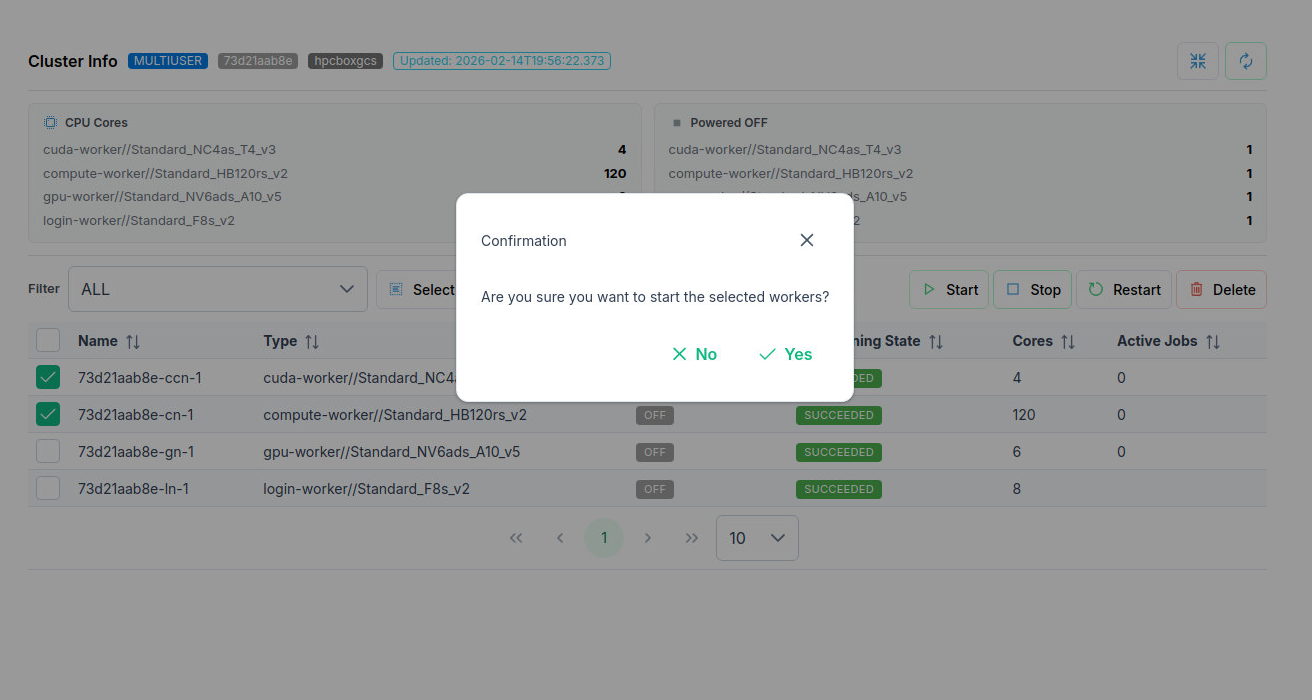Sort by Active Jobs column icon
This screenshot has height=700, width=1312.
click(x=1213, y=341)
